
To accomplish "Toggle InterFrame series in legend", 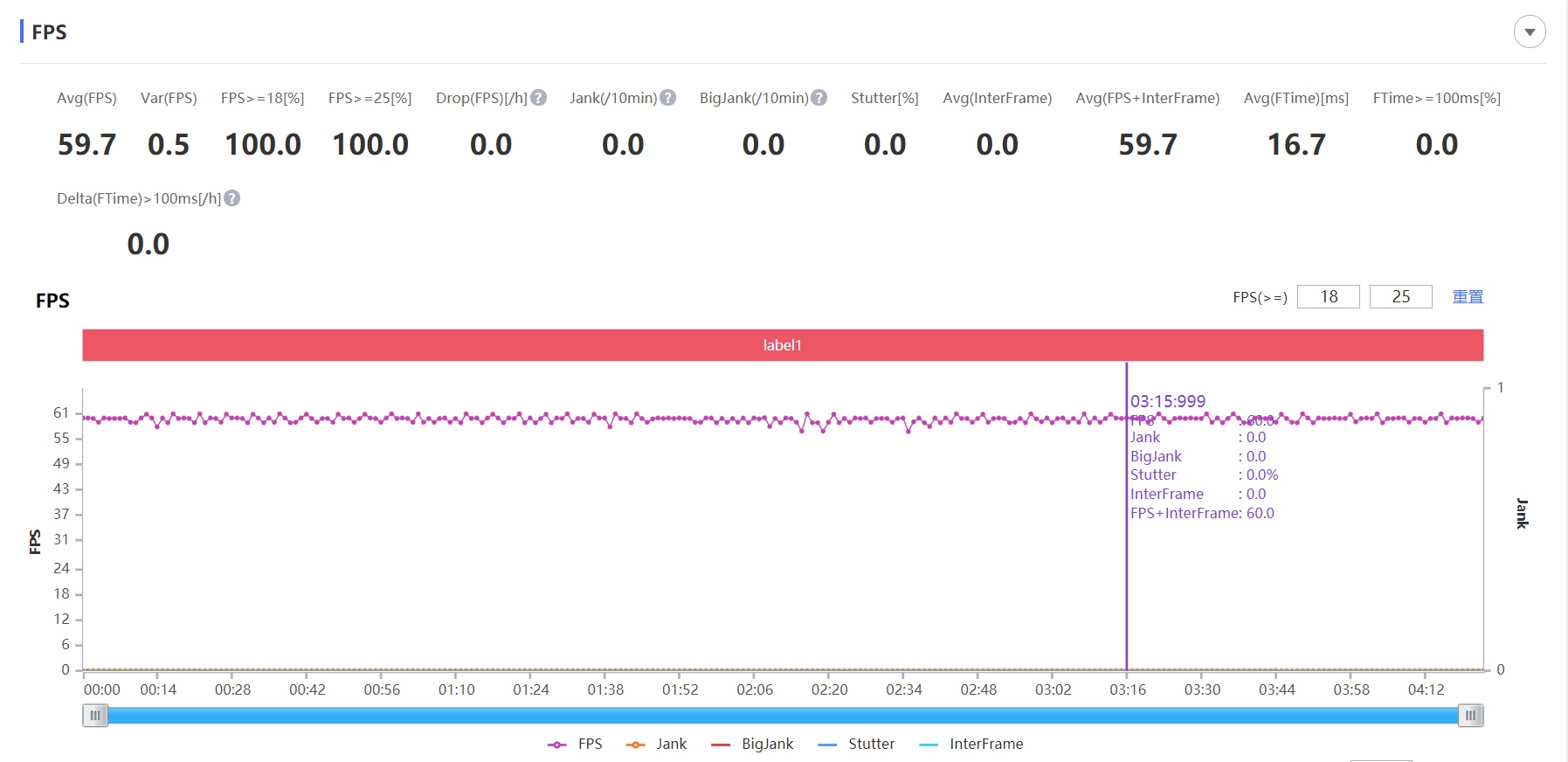I will [x=971, y=744].
